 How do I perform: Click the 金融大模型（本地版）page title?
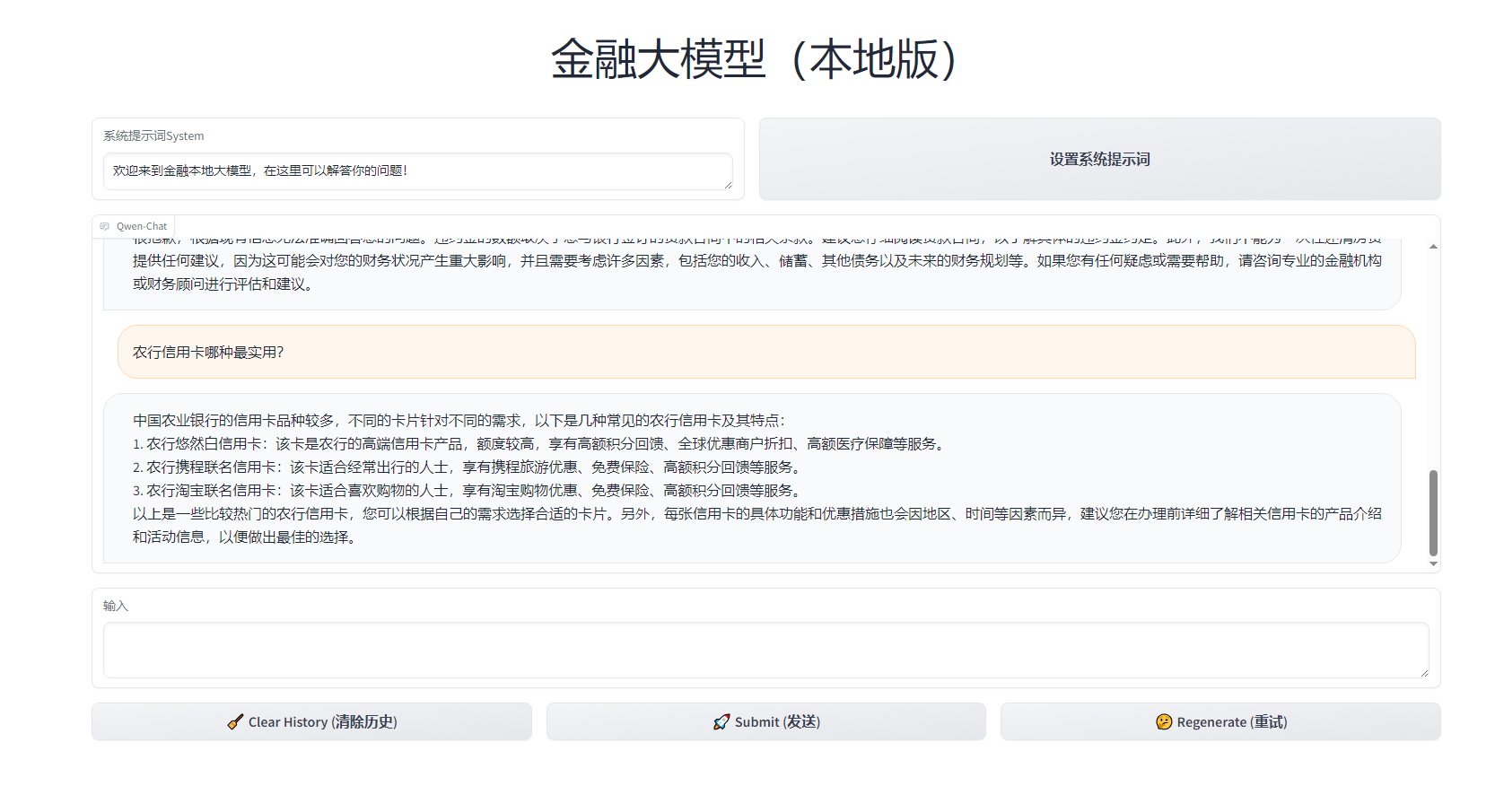pyautogui.click(x=753, y=59)
